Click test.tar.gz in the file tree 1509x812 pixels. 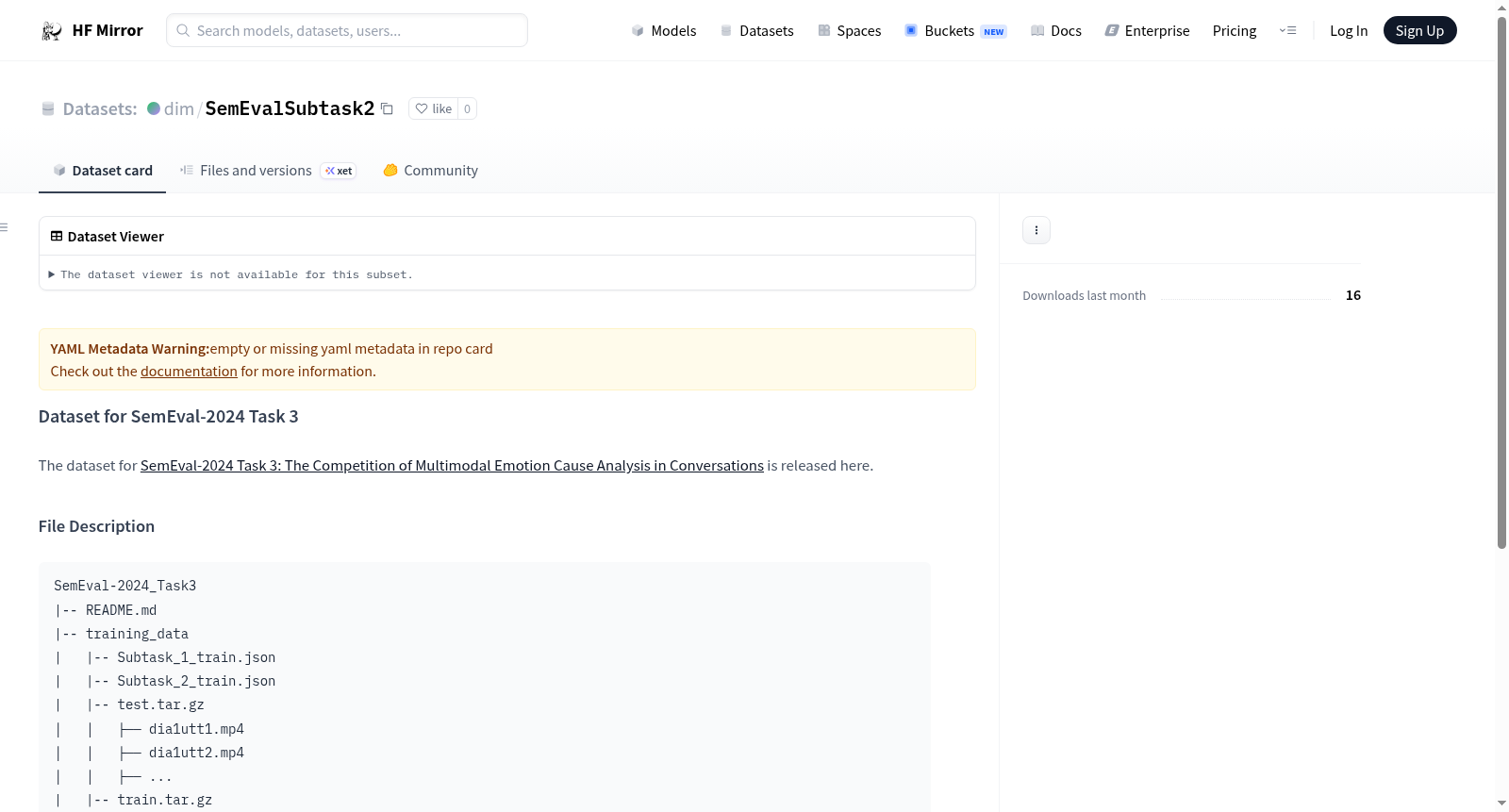point(160,704)
